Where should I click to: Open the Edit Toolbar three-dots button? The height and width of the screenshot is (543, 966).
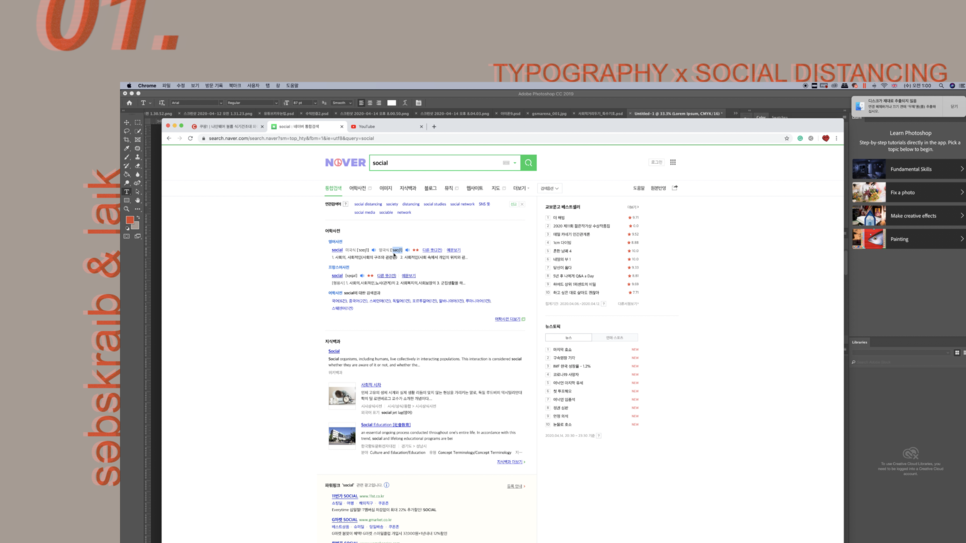pos(137,209)
